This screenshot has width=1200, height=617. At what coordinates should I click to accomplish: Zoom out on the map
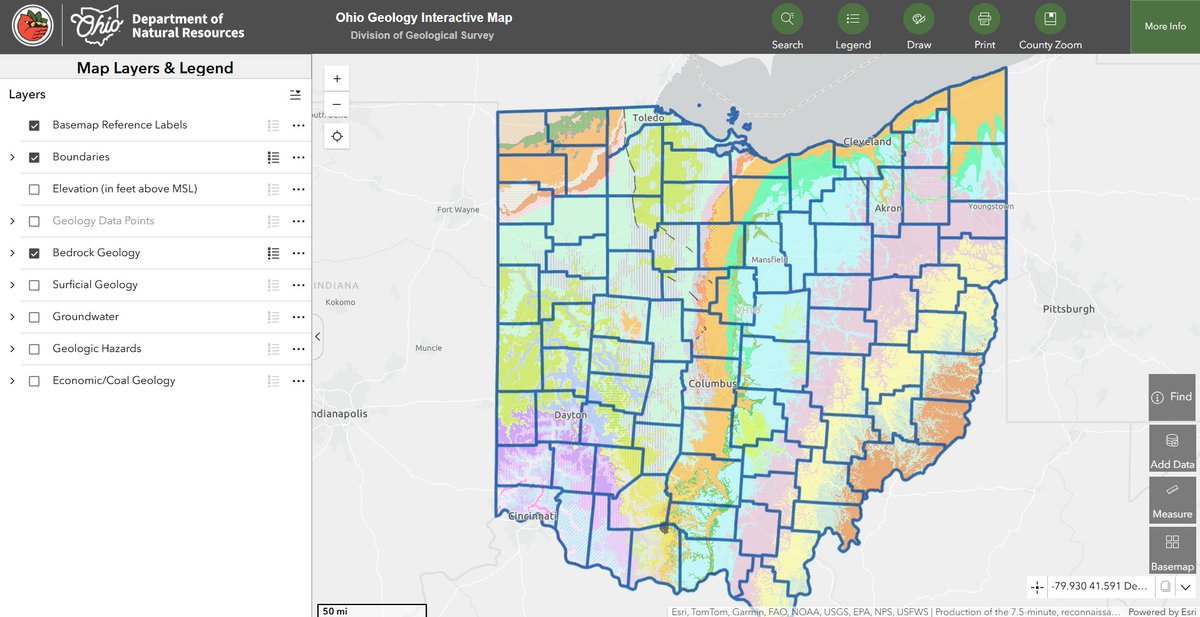[337, 104]
